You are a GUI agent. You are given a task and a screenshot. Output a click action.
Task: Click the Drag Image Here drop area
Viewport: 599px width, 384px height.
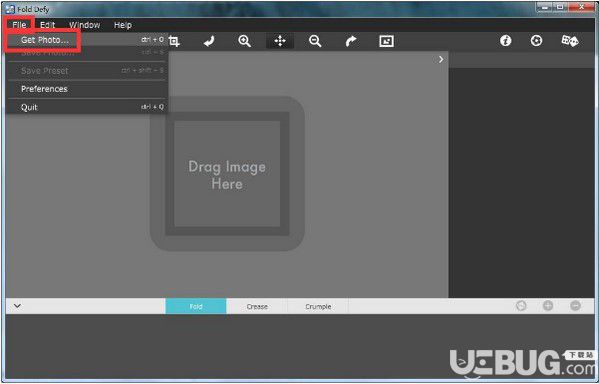[227, 174]
